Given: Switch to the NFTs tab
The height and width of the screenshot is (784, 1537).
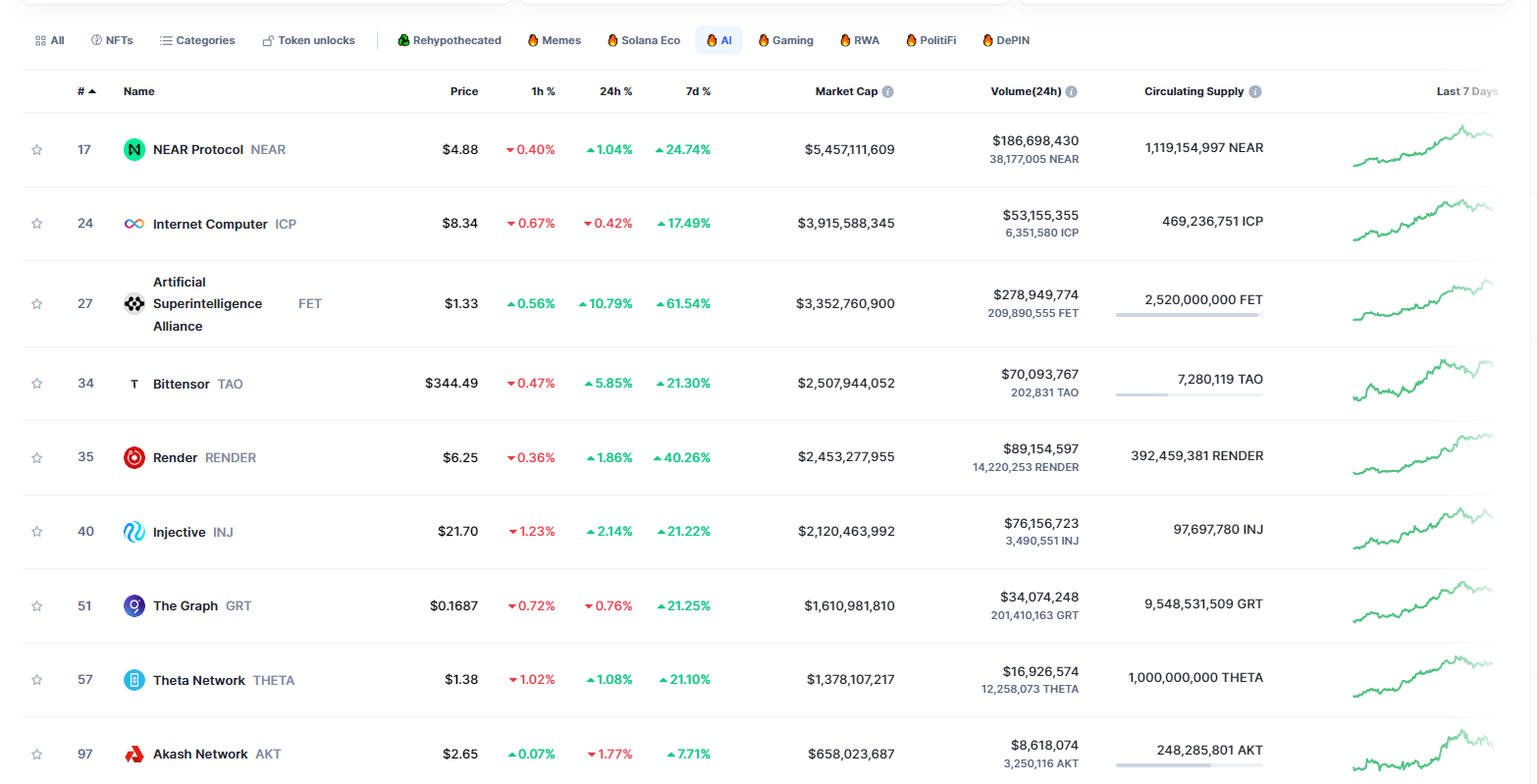Looking at the screenshot, I should (x=112, y=40).
